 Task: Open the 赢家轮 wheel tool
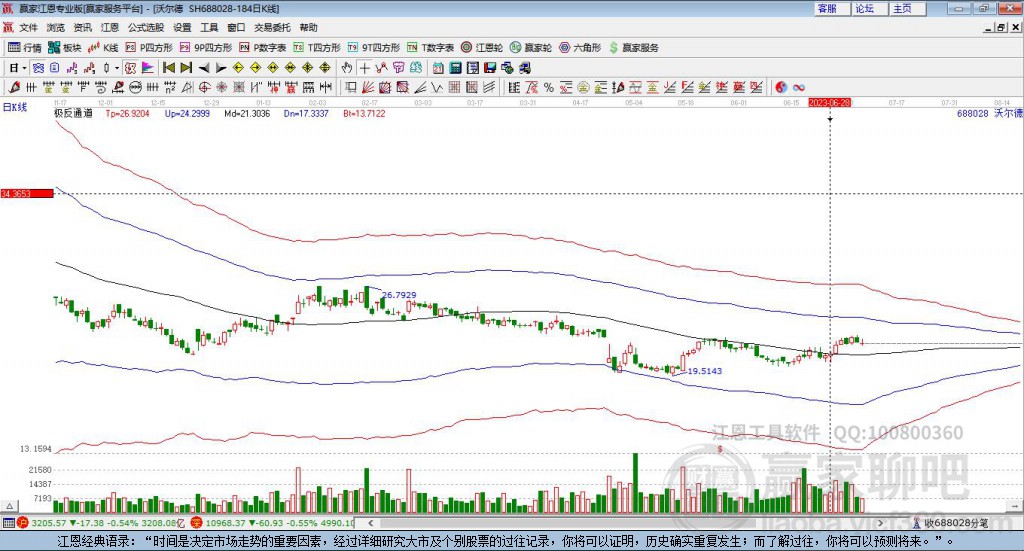[x=531, y=48]
